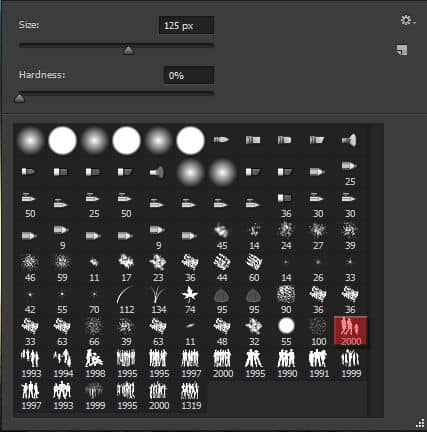Select the chalk brush labeled 17
This screenshot has width=427, height=432.
(126, 268)
